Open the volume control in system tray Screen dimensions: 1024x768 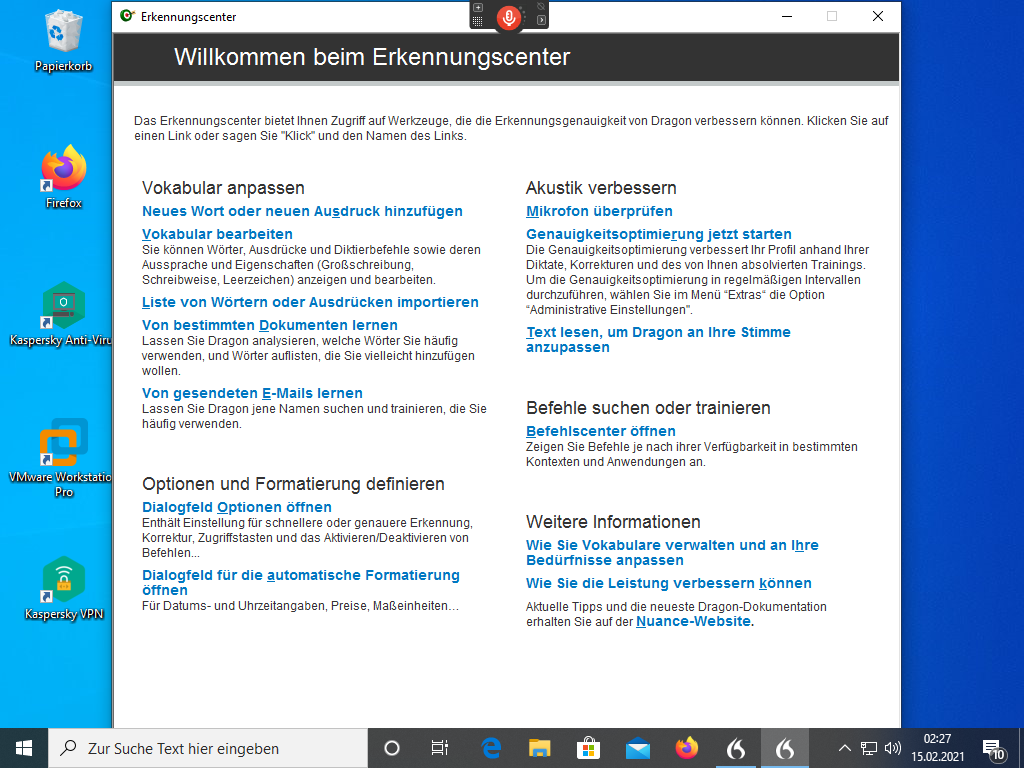(893, 747)
